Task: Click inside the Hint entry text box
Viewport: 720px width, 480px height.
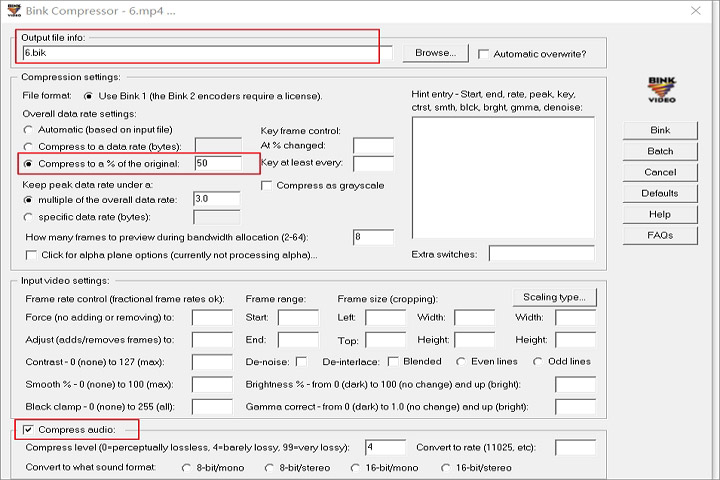Action: point(503,178)
